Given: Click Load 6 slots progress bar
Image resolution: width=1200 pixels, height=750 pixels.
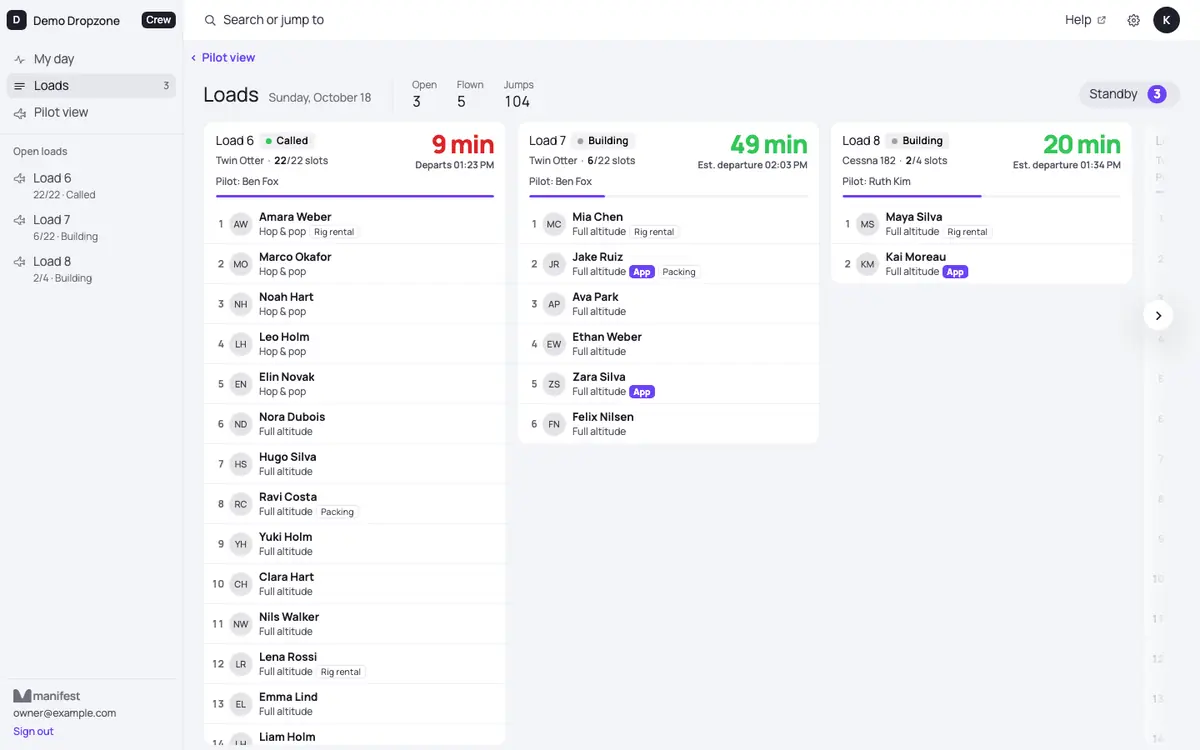Looking at the screenshot, I should (x=355, y=196).
